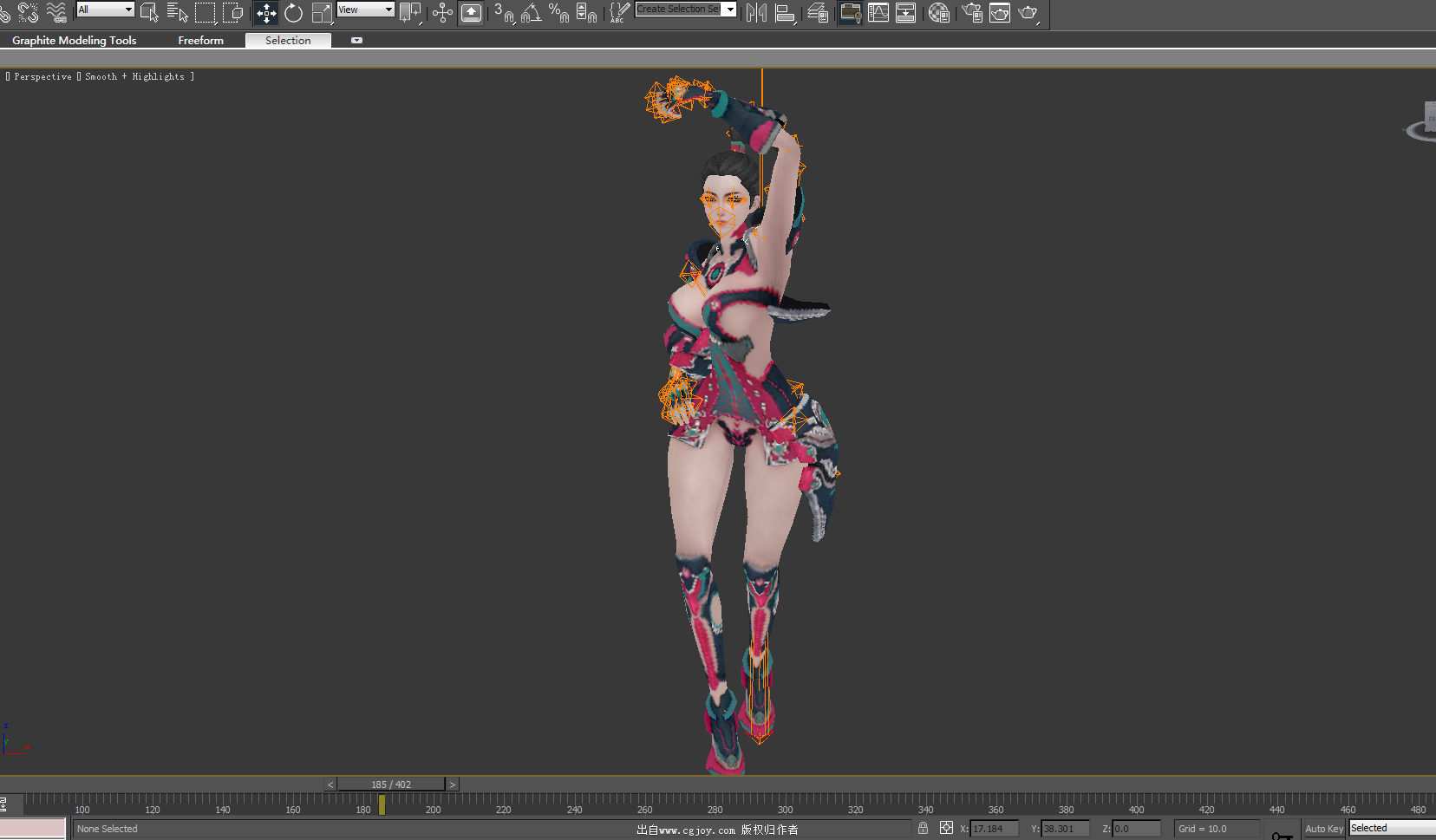Toggle the Graphite Modeling Tools ribbon icon

click(x=851, y=12)
